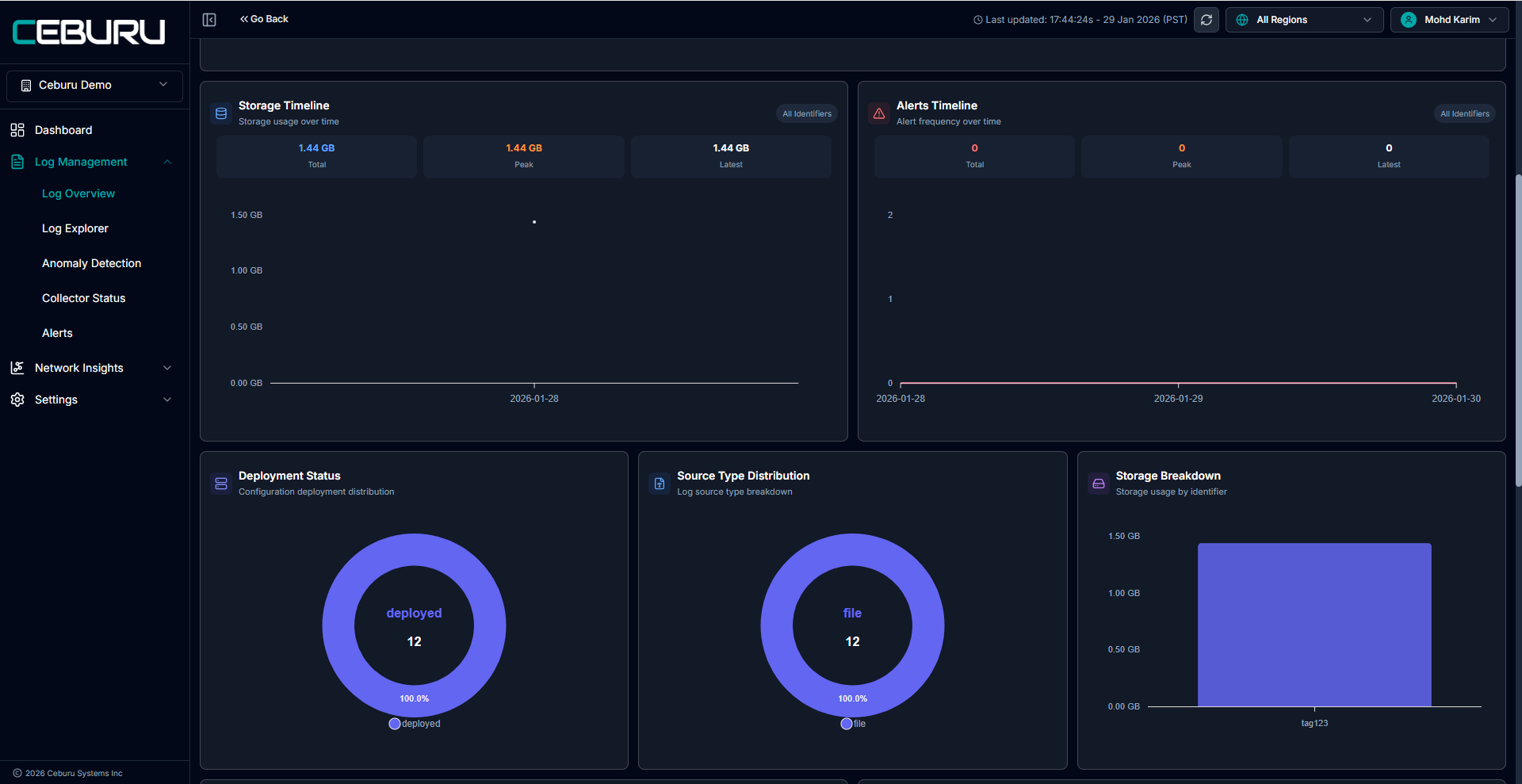The height and width of the screenshot is (784, 1522).
Task: Click the copyright icon in the footer
Action: (x=17, y=773)
